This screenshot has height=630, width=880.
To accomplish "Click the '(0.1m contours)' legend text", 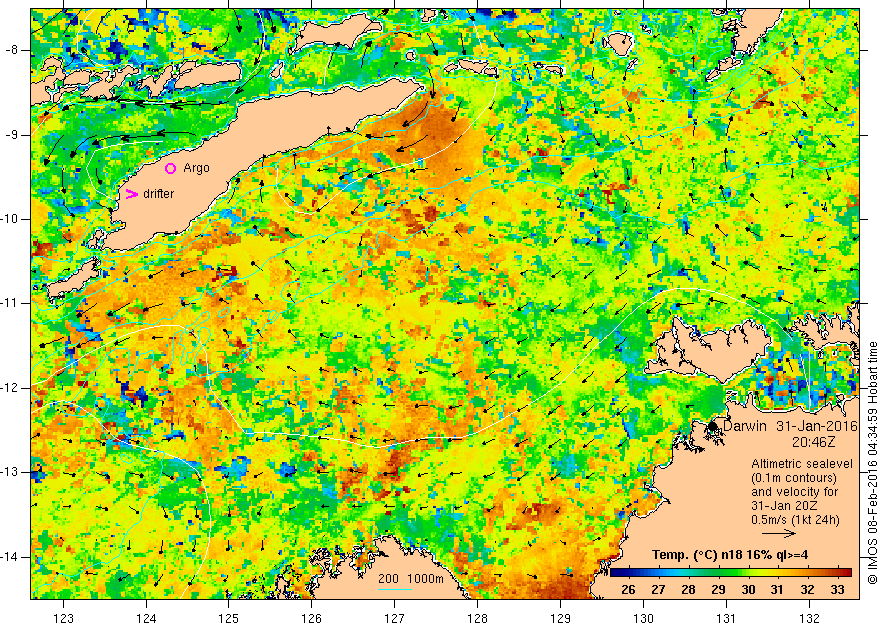I will tap(794, 479).
